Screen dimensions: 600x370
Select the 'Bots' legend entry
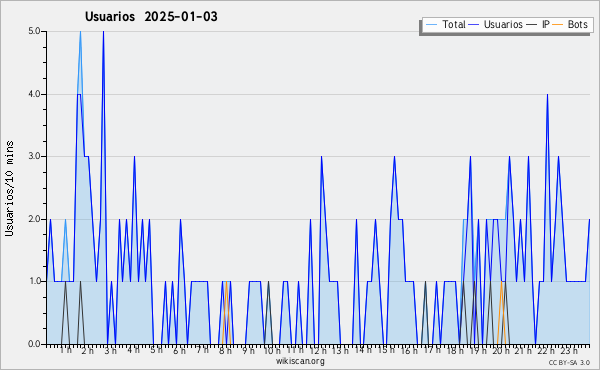click(577, 24)
